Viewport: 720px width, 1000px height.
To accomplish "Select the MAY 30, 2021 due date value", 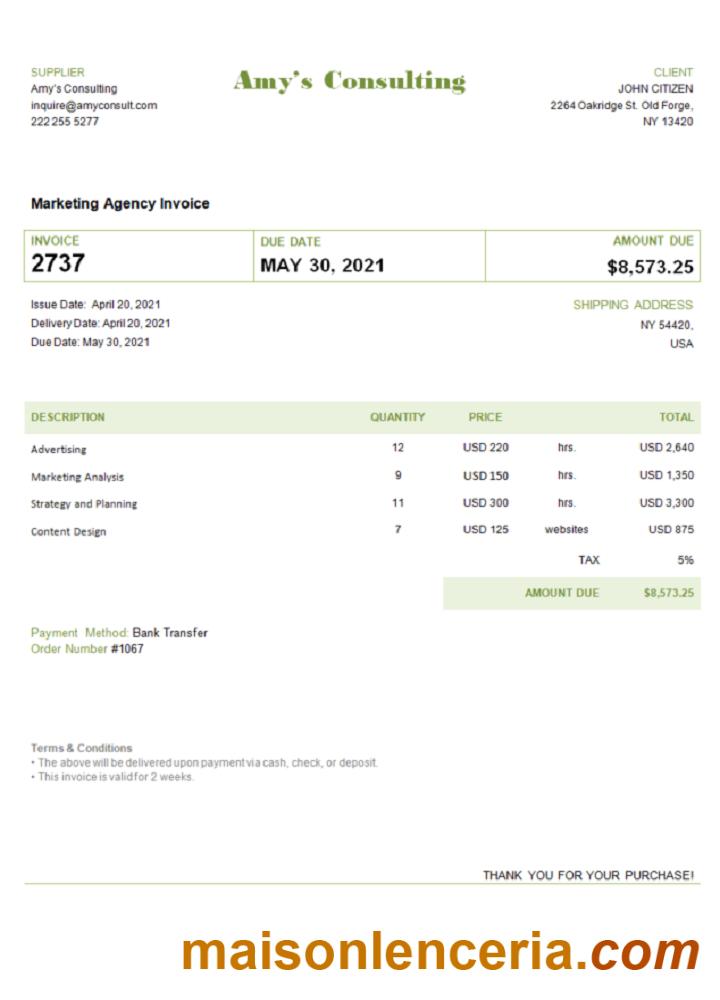I will tap(322, 266).
